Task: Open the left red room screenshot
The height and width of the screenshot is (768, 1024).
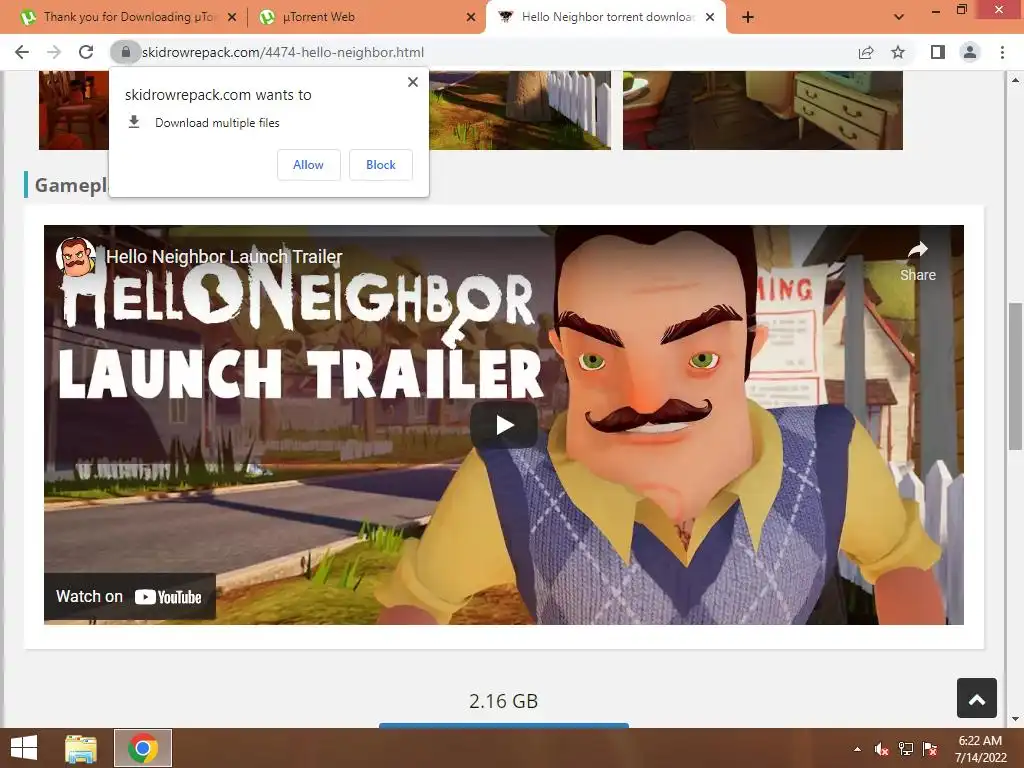Action: click(x=74, y=110)
